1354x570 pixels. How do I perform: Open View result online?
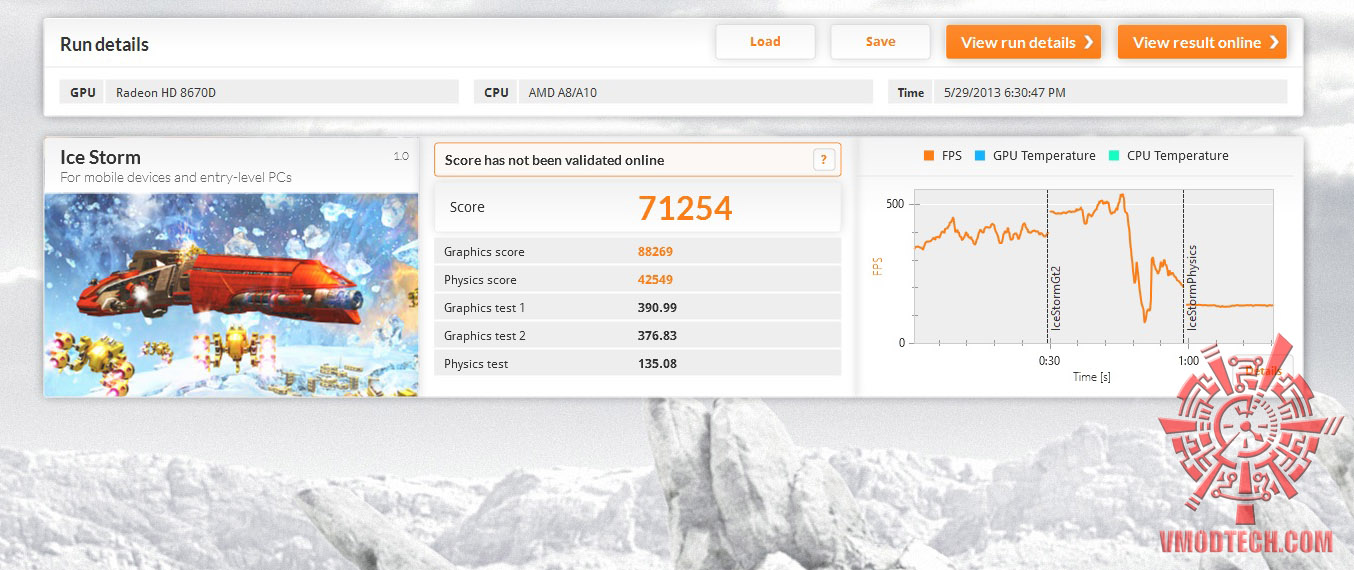1202,42
